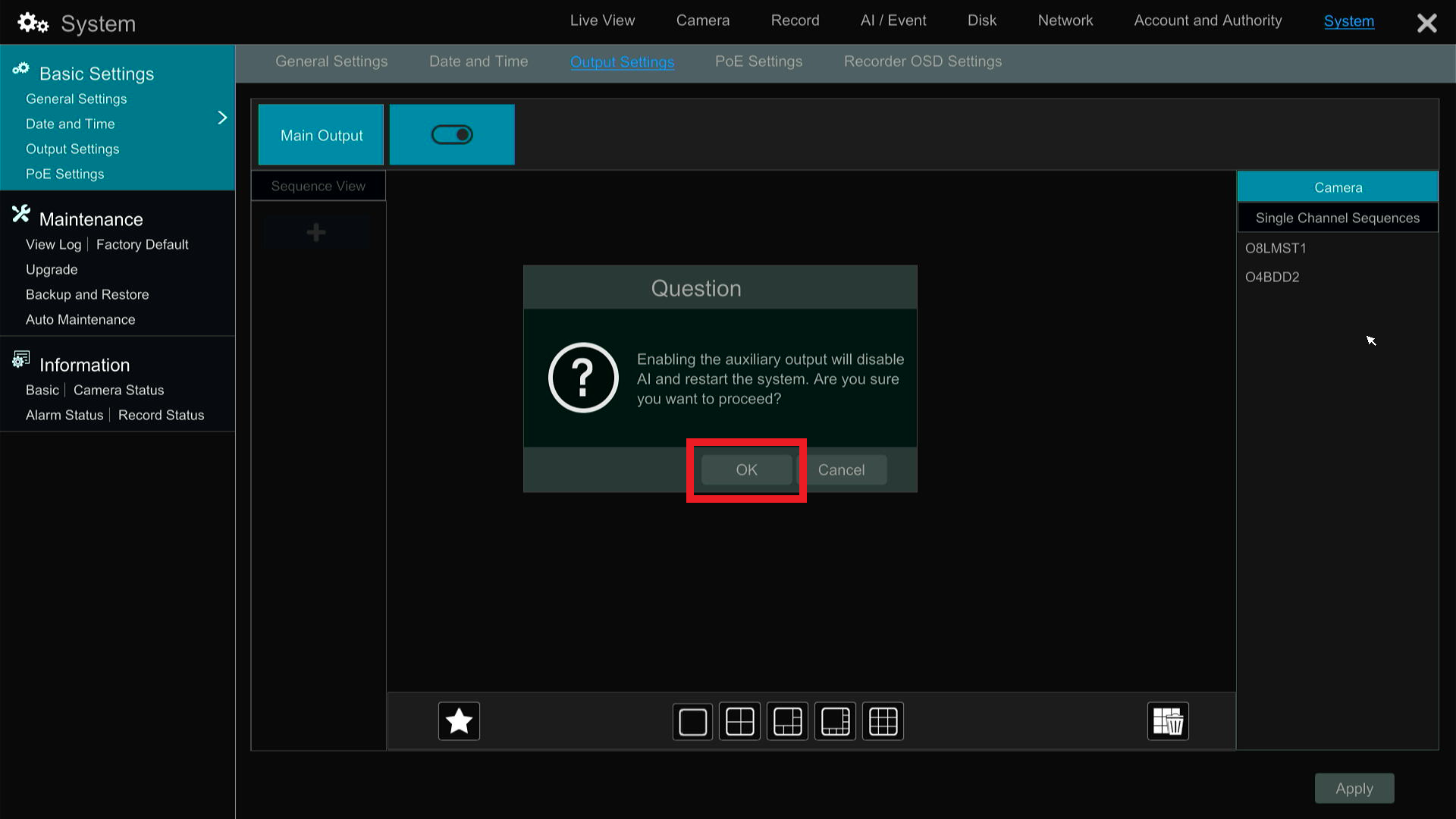Switch to the Camera tab on the right

coord(1337,187)
